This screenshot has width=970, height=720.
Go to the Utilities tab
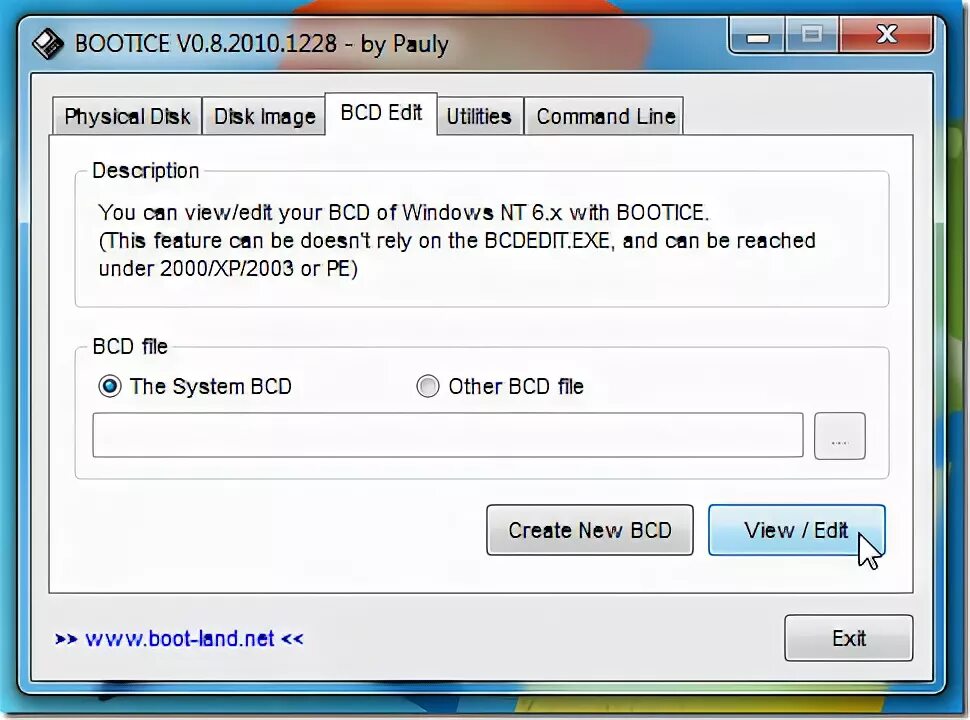point(479,116)
